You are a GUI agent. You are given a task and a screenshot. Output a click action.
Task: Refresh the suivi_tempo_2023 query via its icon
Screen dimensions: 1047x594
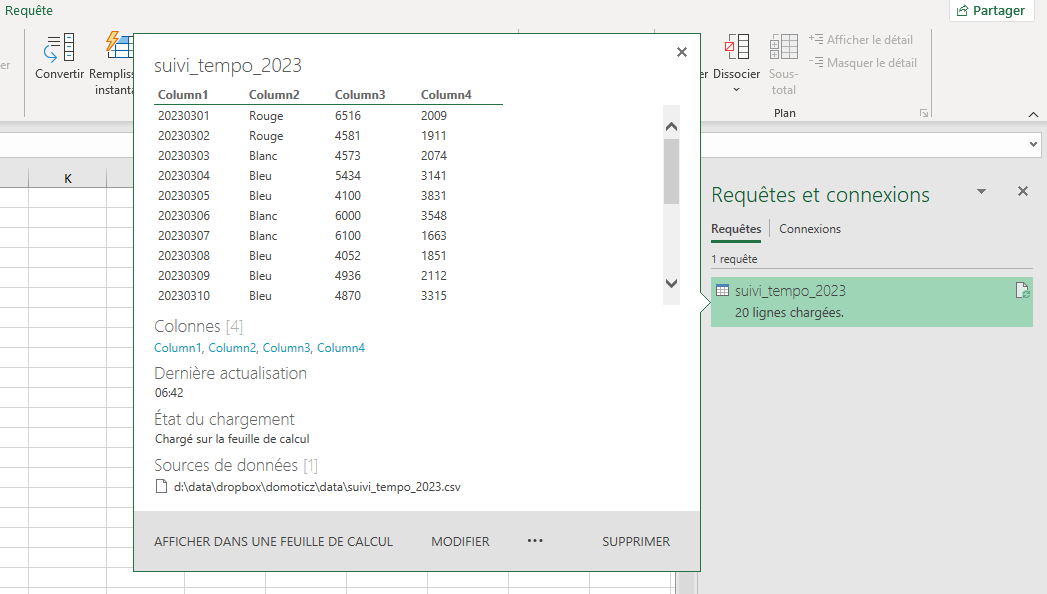click(x=1021, y=291)
